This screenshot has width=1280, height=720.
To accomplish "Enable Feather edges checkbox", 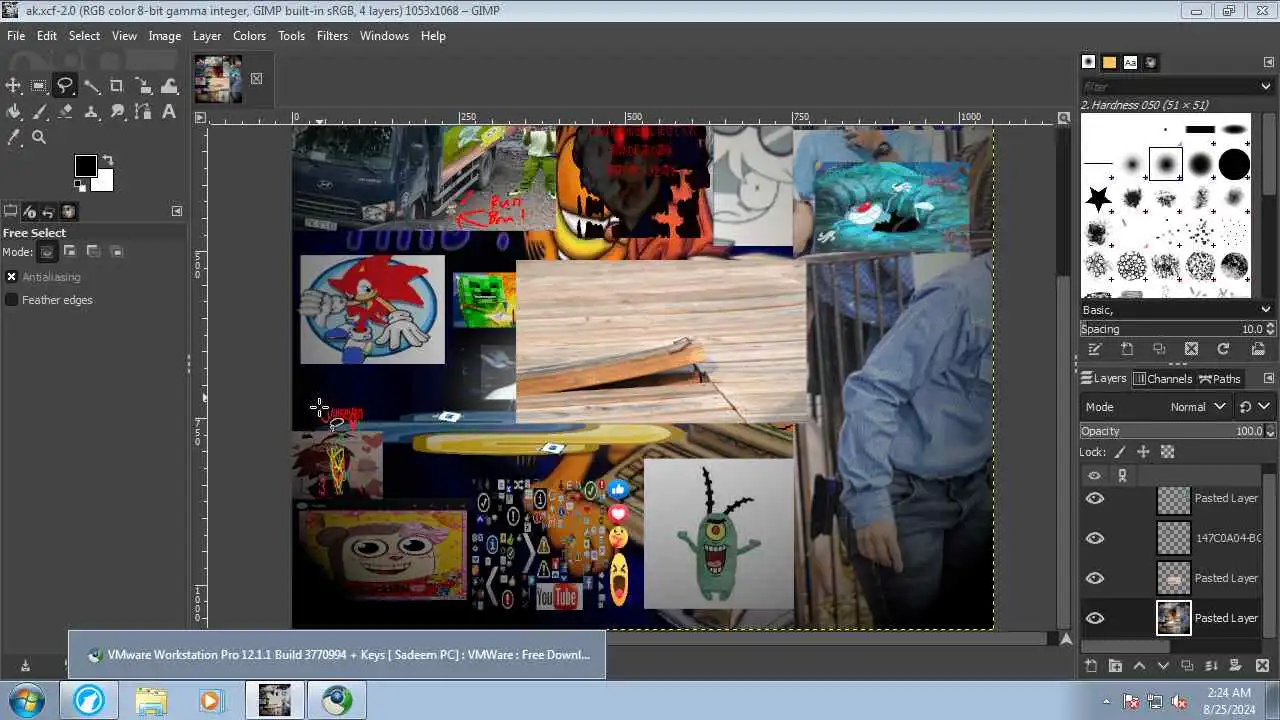I will [12, 300].
